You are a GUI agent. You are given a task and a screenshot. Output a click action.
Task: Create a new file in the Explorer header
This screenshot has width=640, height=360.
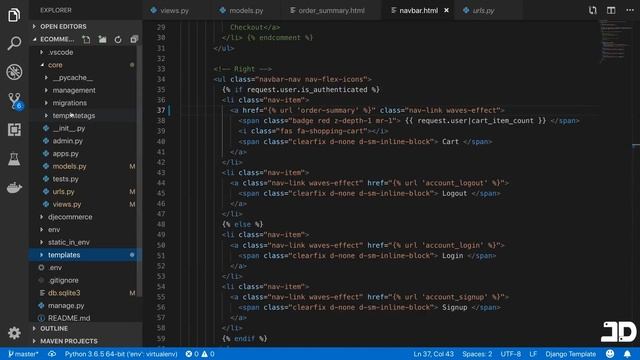[86, 39]
